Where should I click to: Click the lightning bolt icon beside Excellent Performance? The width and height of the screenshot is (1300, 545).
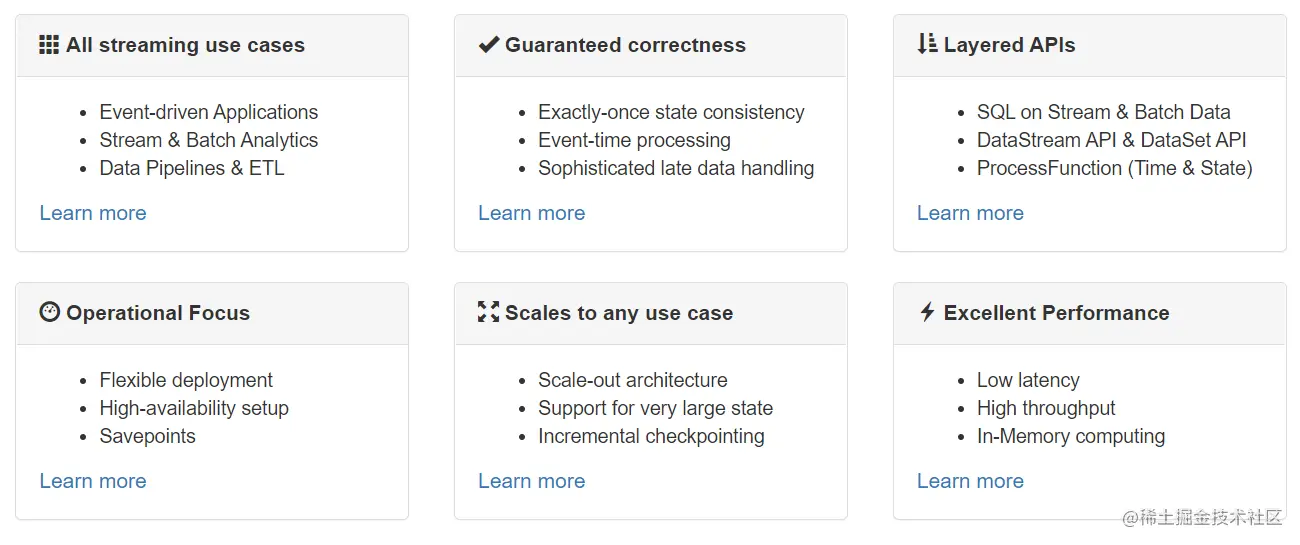(927, 312)
